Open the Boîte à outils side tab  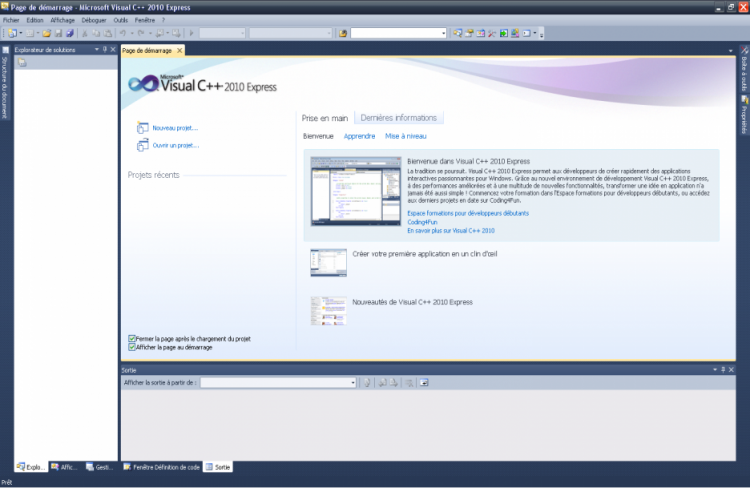click(x=744, y=69)
